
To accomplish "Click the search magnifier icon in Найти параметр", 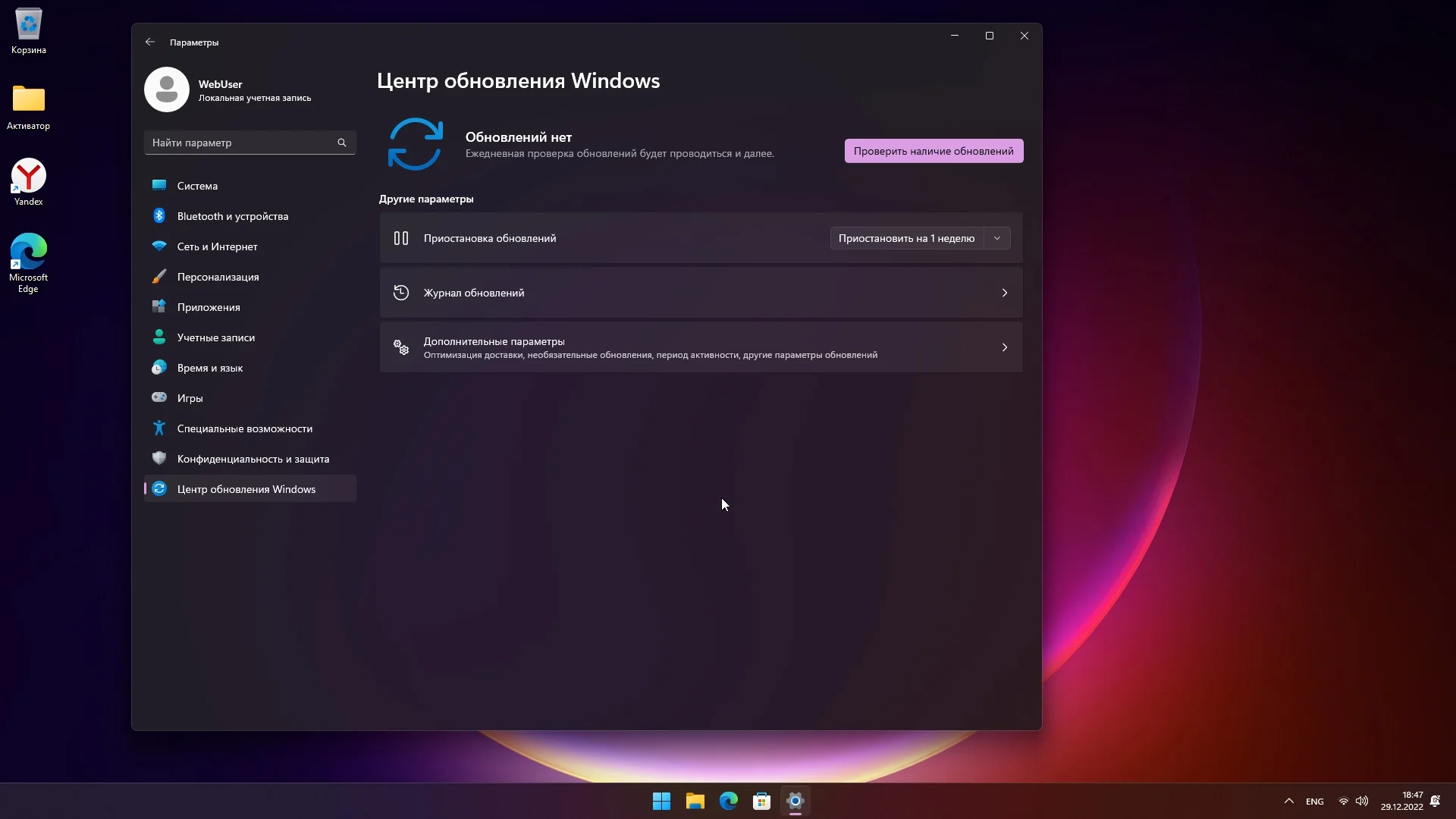I will pos(342,143).
